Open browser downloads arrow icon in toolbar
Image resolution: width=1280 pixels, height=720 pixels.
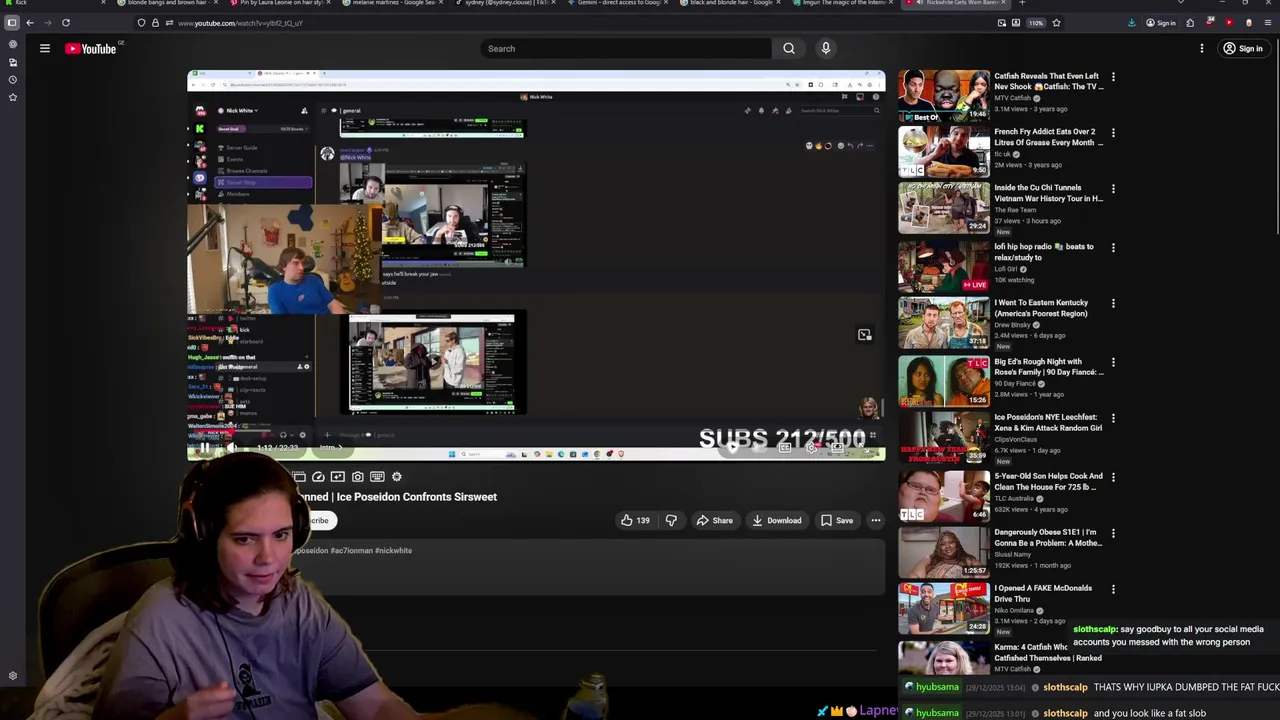[1131, 22]
